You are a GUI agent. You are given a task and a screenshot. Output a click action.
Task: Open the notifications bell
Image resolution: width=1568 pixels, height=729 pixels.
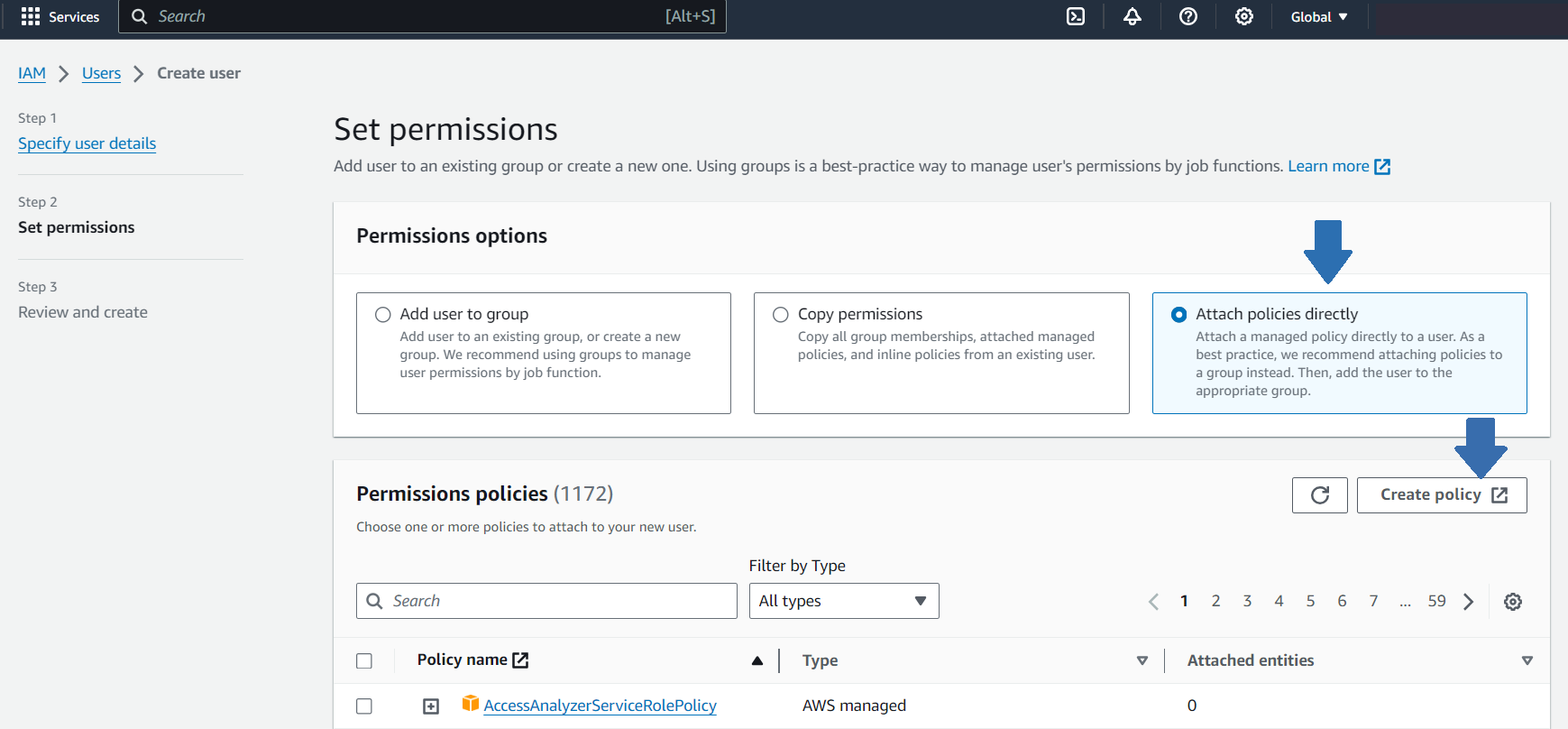[1132, 16]
